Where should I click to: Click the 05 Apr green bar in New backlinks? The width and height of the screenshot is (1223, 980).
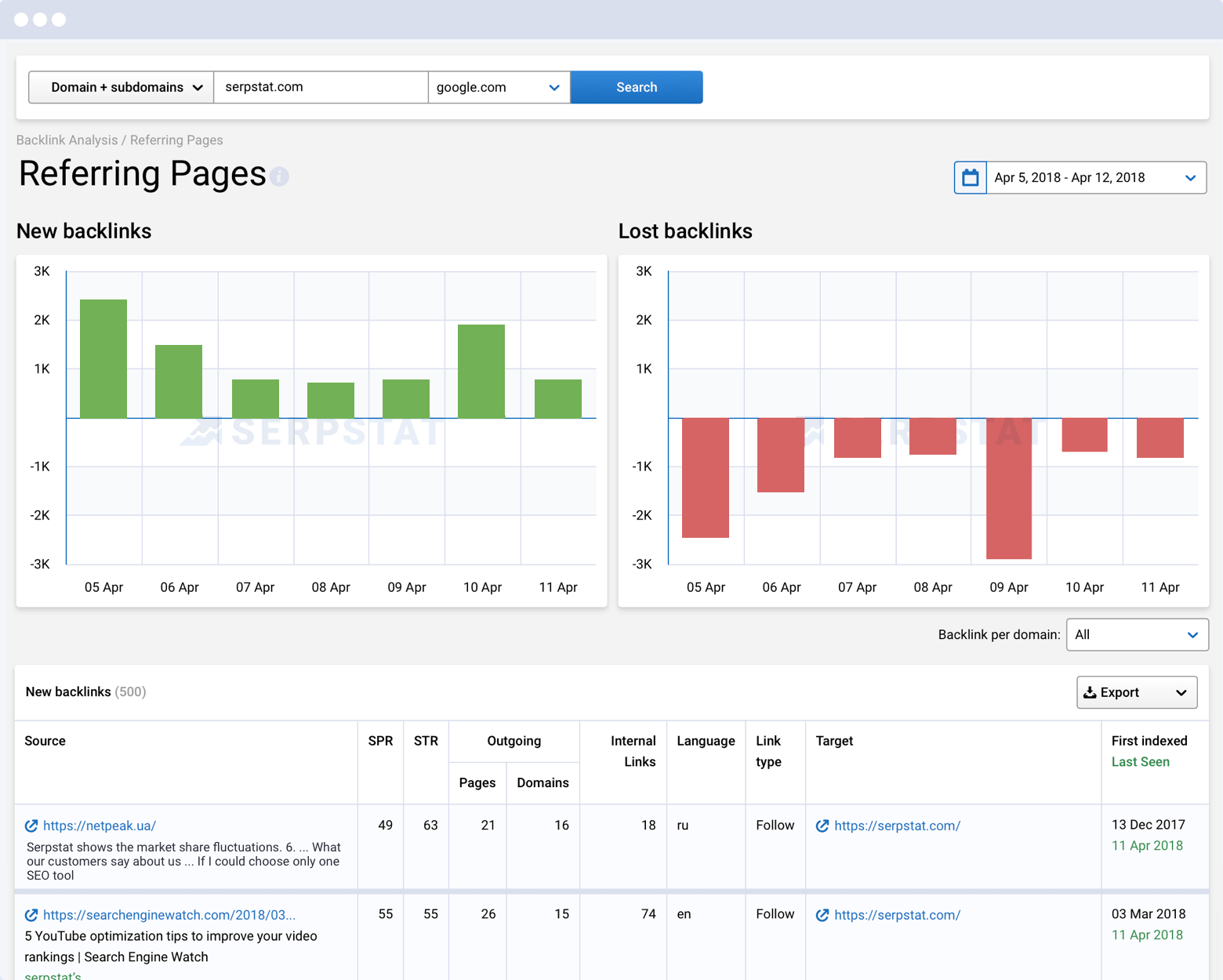pyautogui.click(x=103, y=358)
